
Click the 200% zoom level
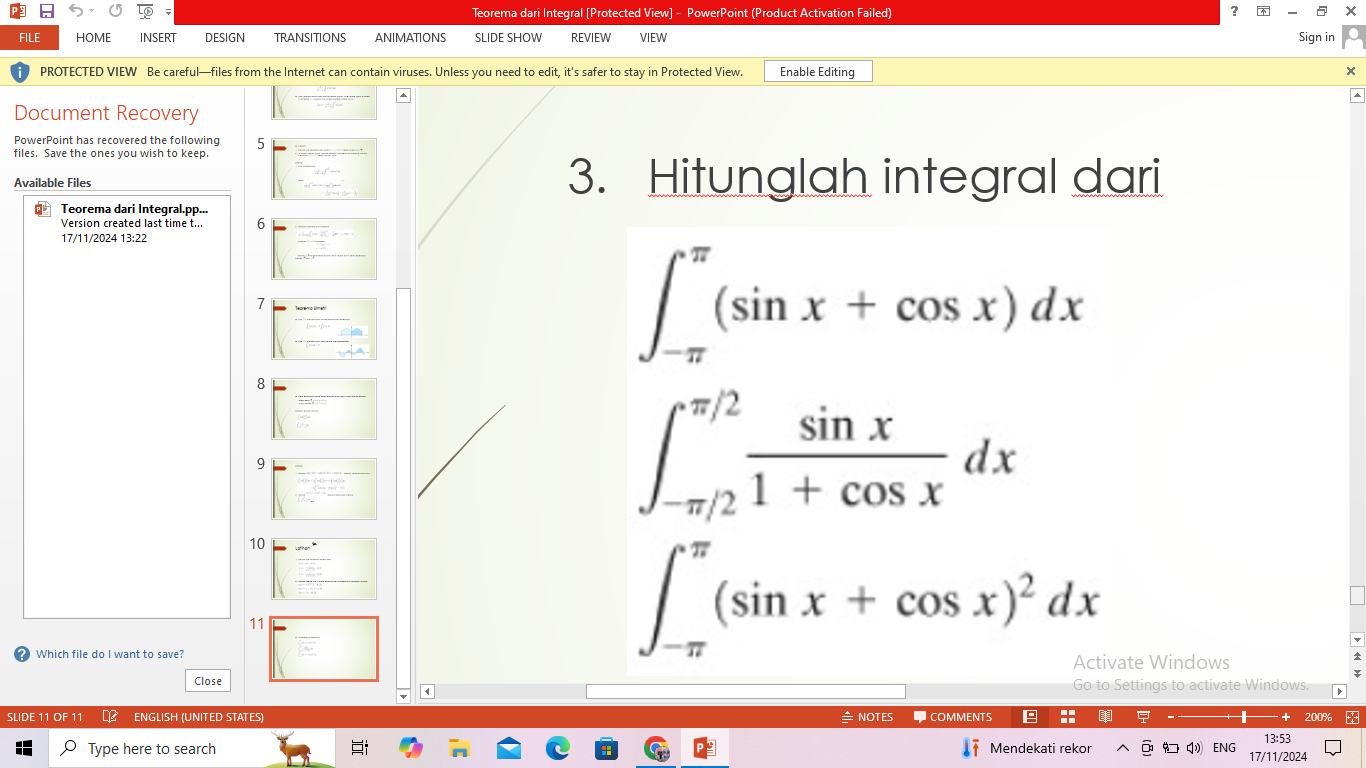tap(1318, 717)
